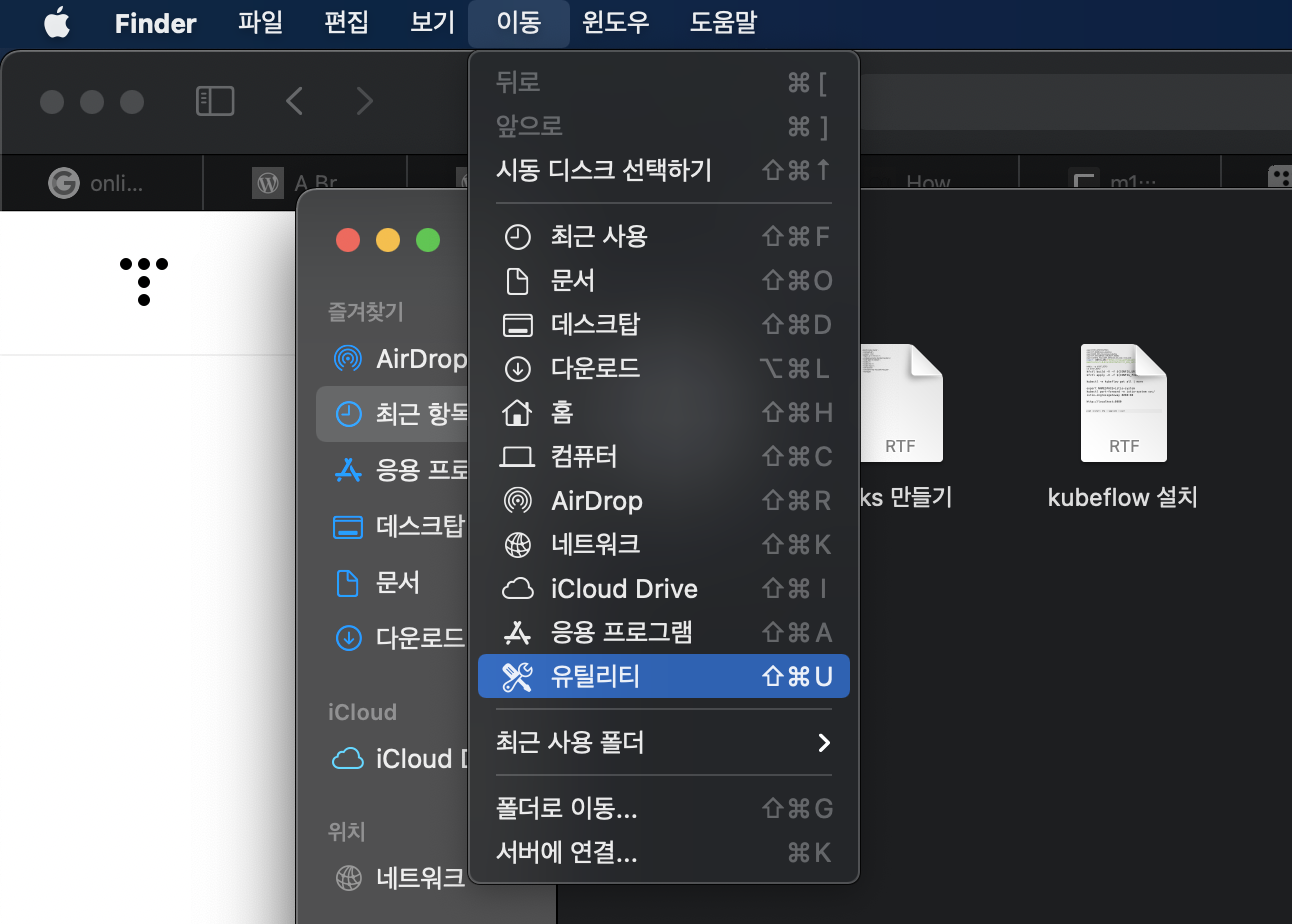Toggle sidebar button in background window toolbar
The height and width of the screenshot is (924, 1292).
click(x=215, y=101)
